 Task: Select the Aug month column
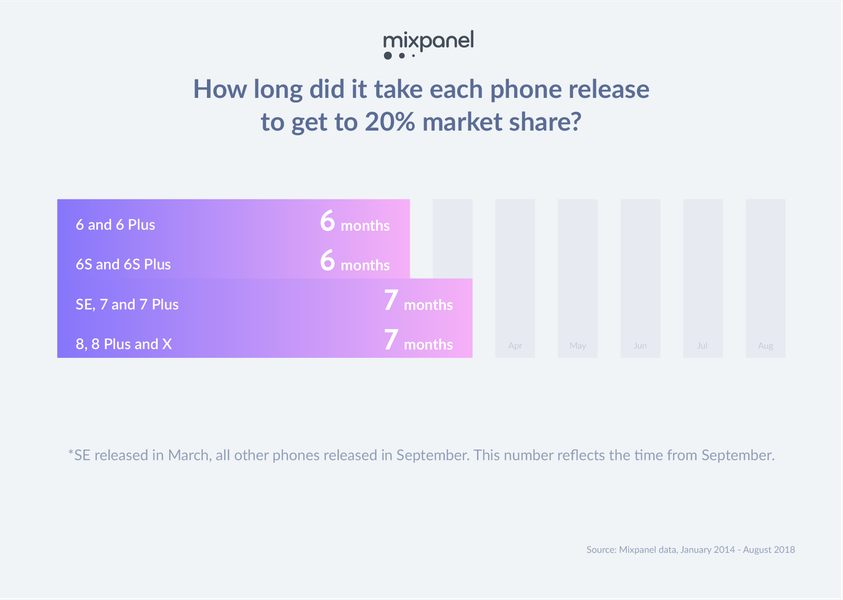point(765,278)
